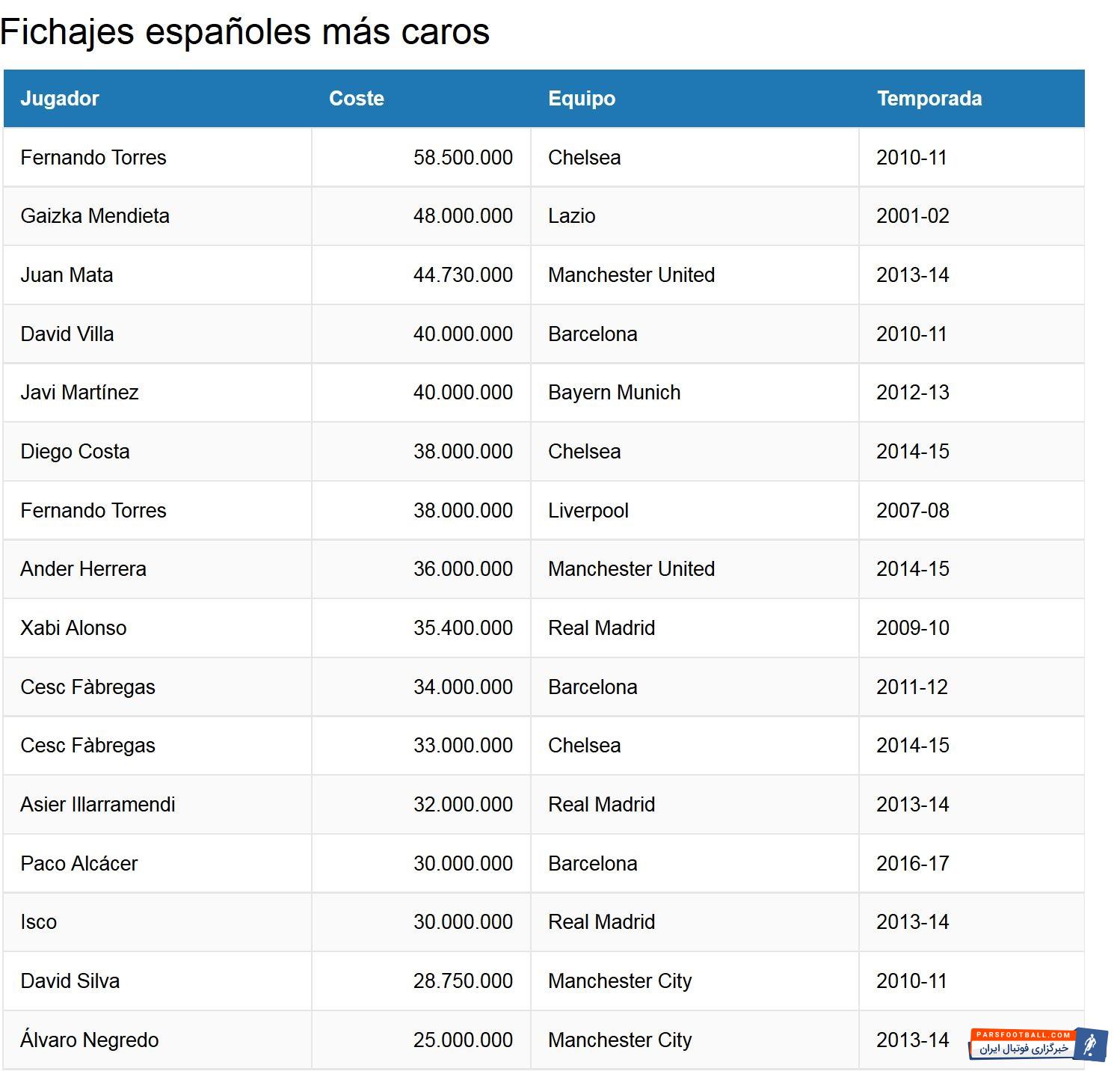
Task: Click the Temporada column header
Action: point(929,99)
